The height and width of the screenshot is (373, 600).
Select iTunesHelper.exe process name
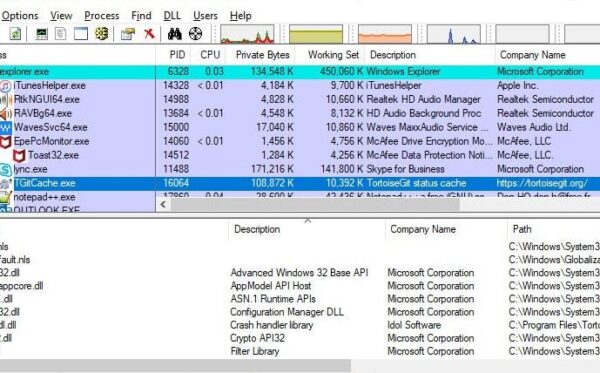coord(49,86)
